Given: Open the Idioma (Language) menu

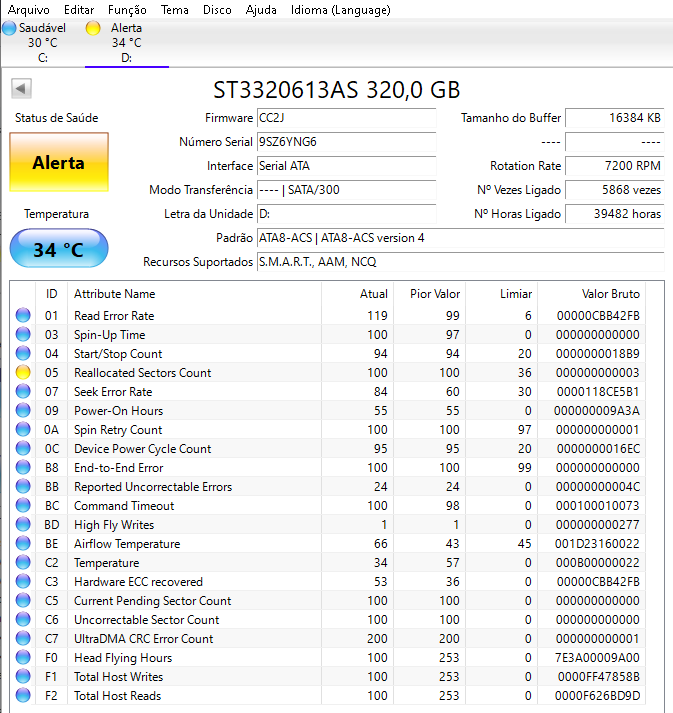Looking at the screenshot, I should coord(341,10).
